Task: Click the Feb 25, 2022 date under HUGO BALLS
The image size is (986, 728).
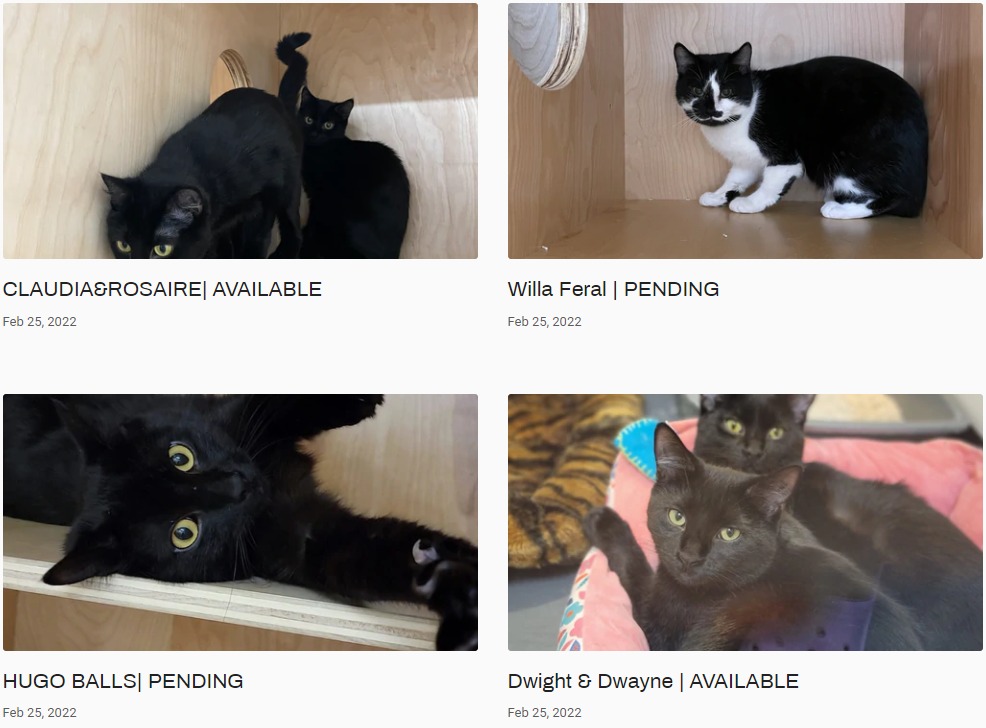Action: 40,712
